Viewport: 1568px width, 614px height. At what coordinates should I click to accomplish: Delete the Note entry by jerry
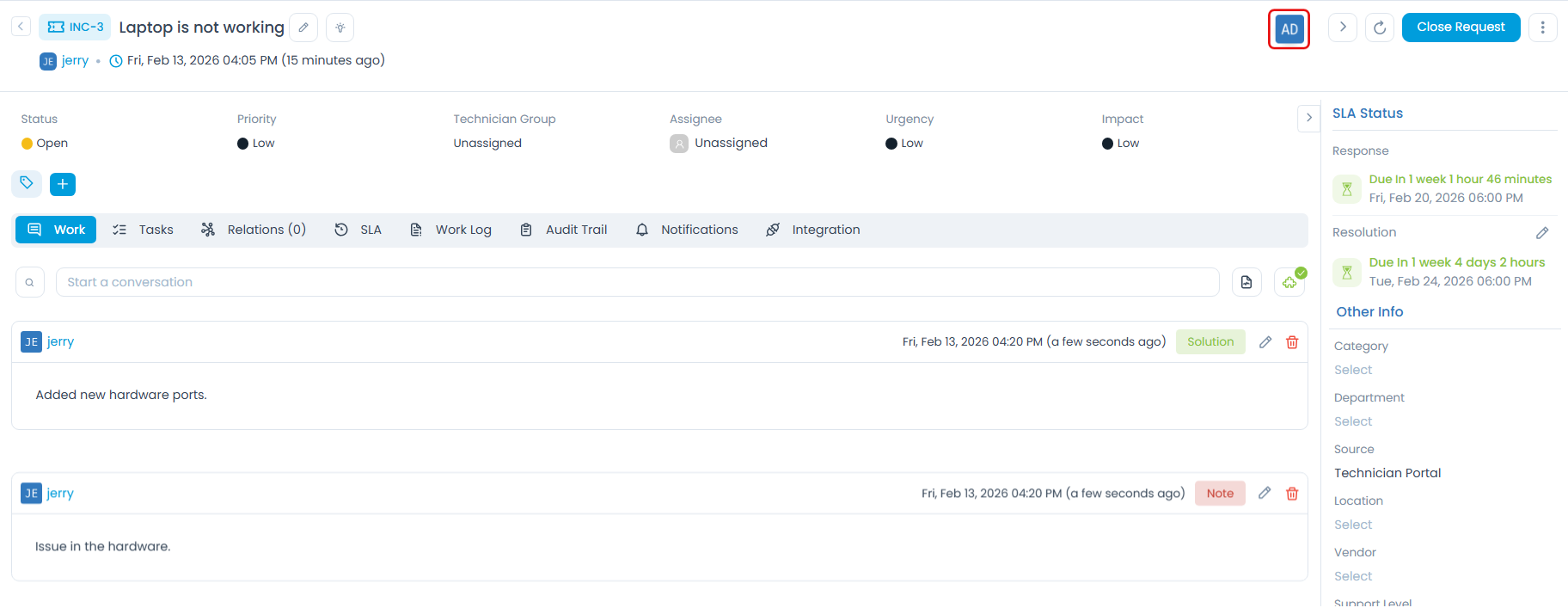(1292, 494)
